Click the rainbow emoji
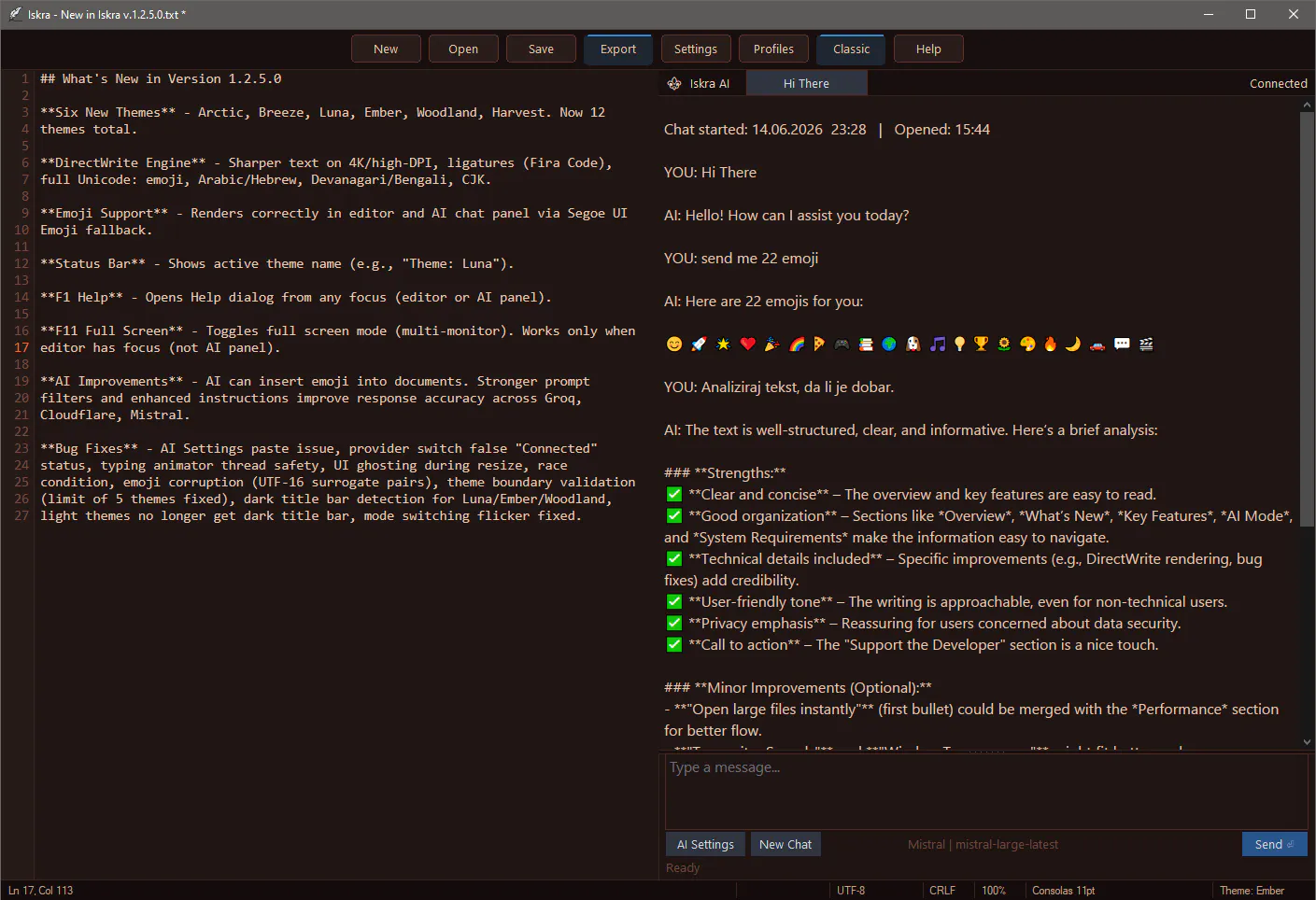Image resolution: width=1316 pixels, height=900 pixels. [x=797, y=344]
